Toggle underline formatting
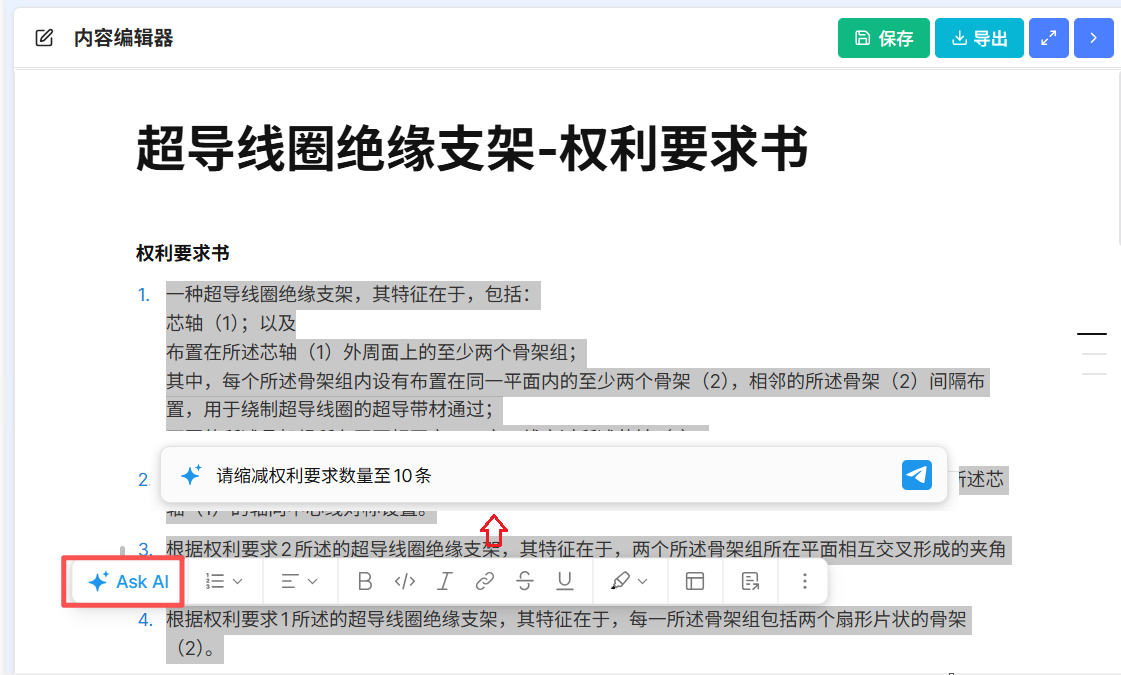This screenshot has width=1121, height=675. [565, 581]
